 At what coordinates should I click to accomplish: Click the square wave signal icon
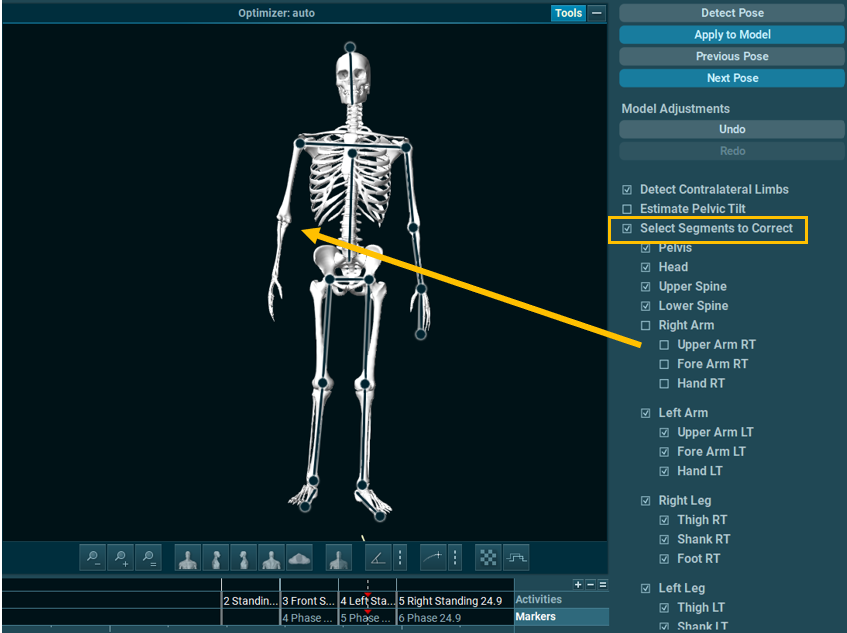tap(515, 557)
